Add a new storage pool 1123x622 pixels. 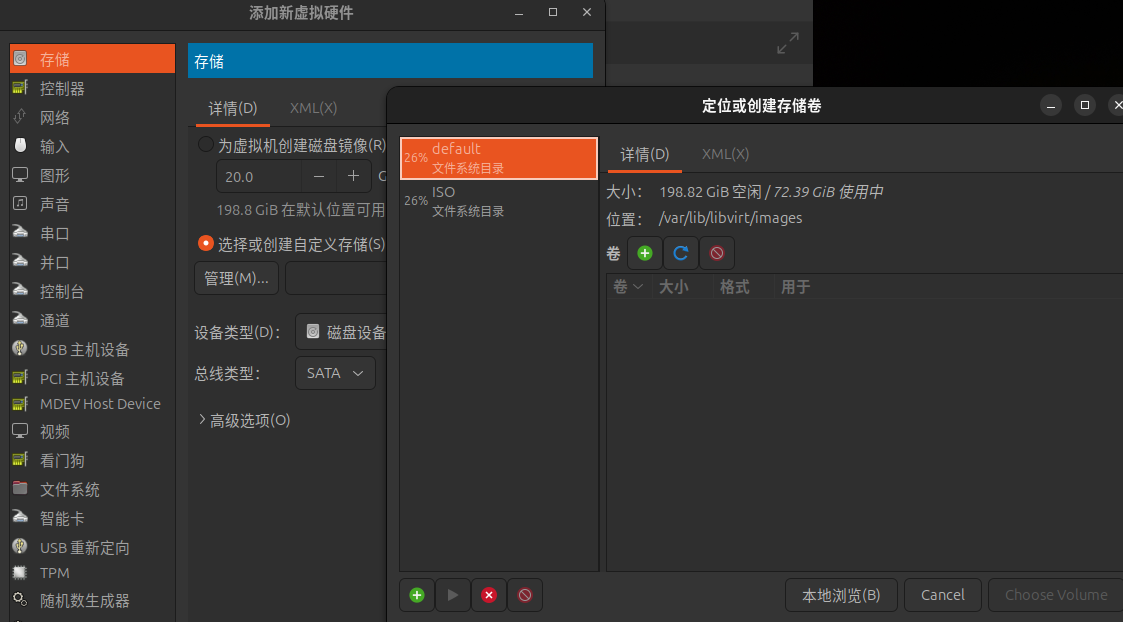pos(417,595)
